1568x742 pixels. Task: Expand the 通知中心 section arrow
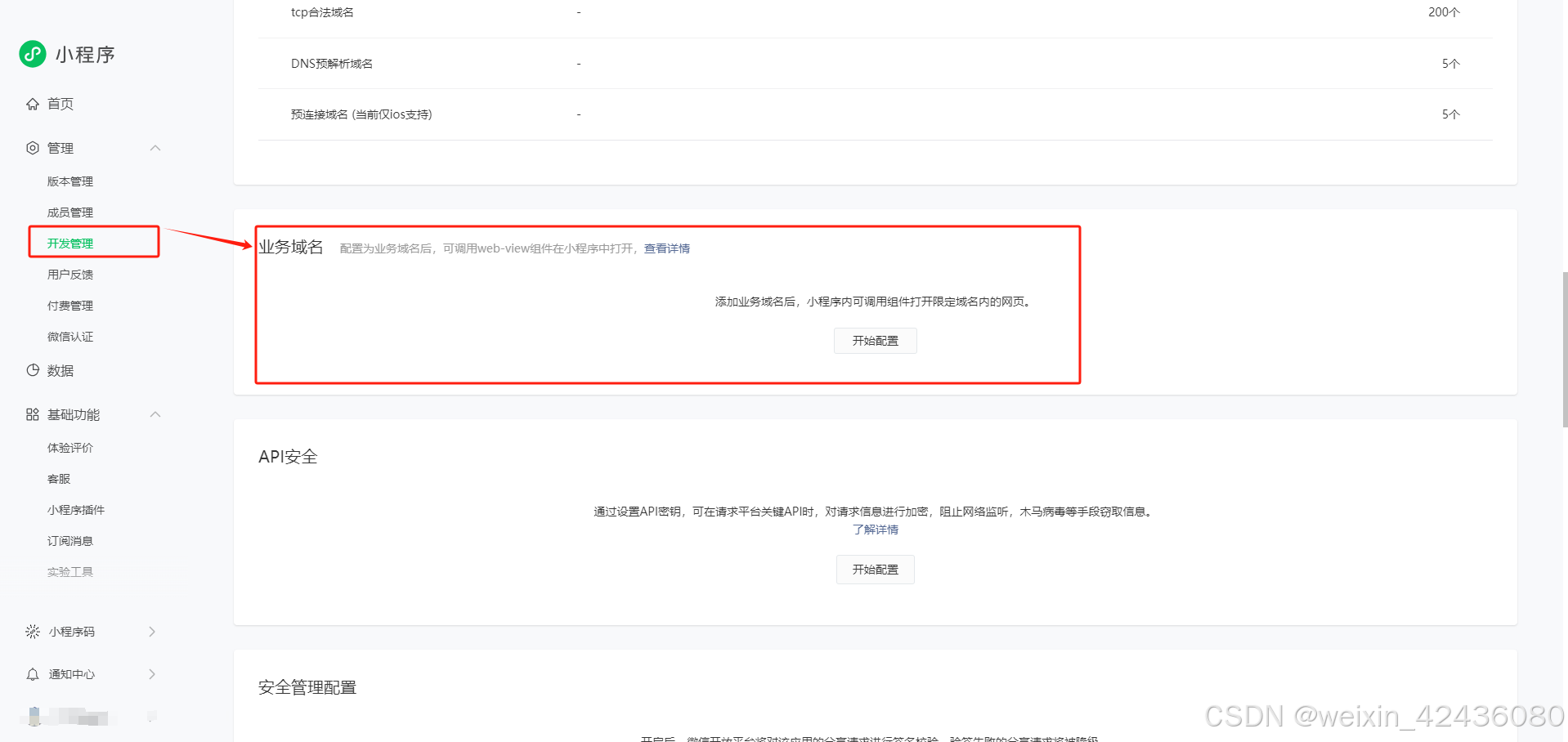pos(152,673)
